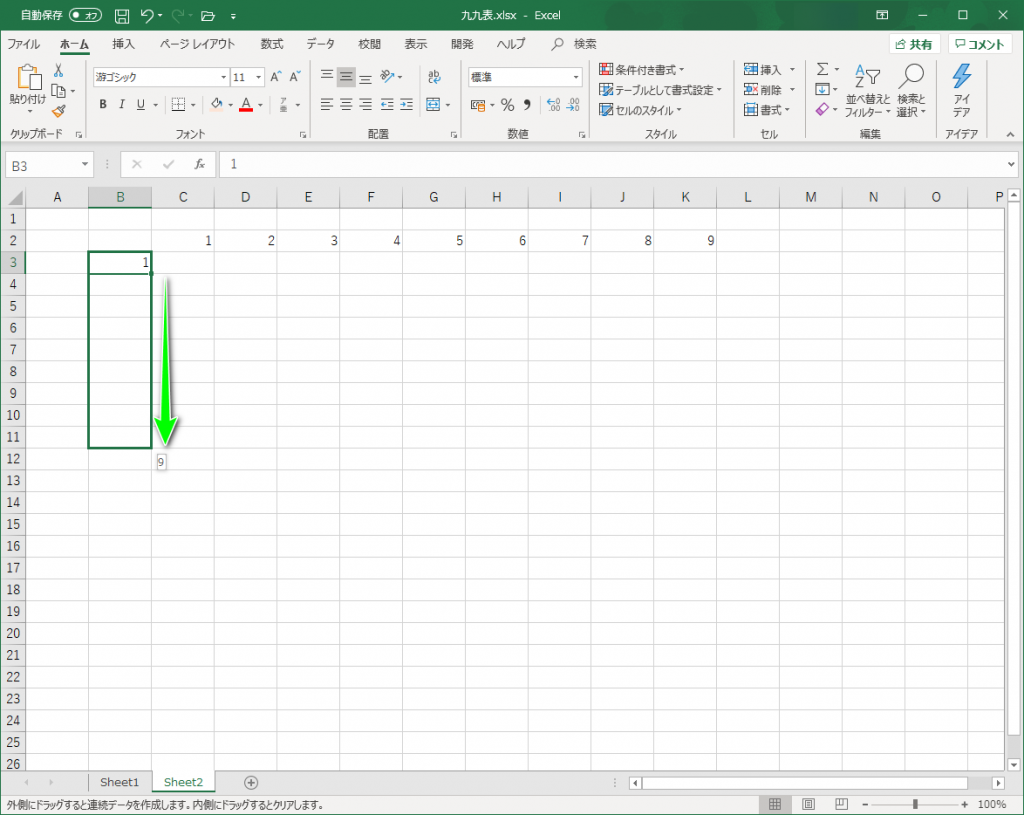The height and width of the screenshot is (815, 1024).
Task: Click the Merge and Center icon
Action: (433, 105)
